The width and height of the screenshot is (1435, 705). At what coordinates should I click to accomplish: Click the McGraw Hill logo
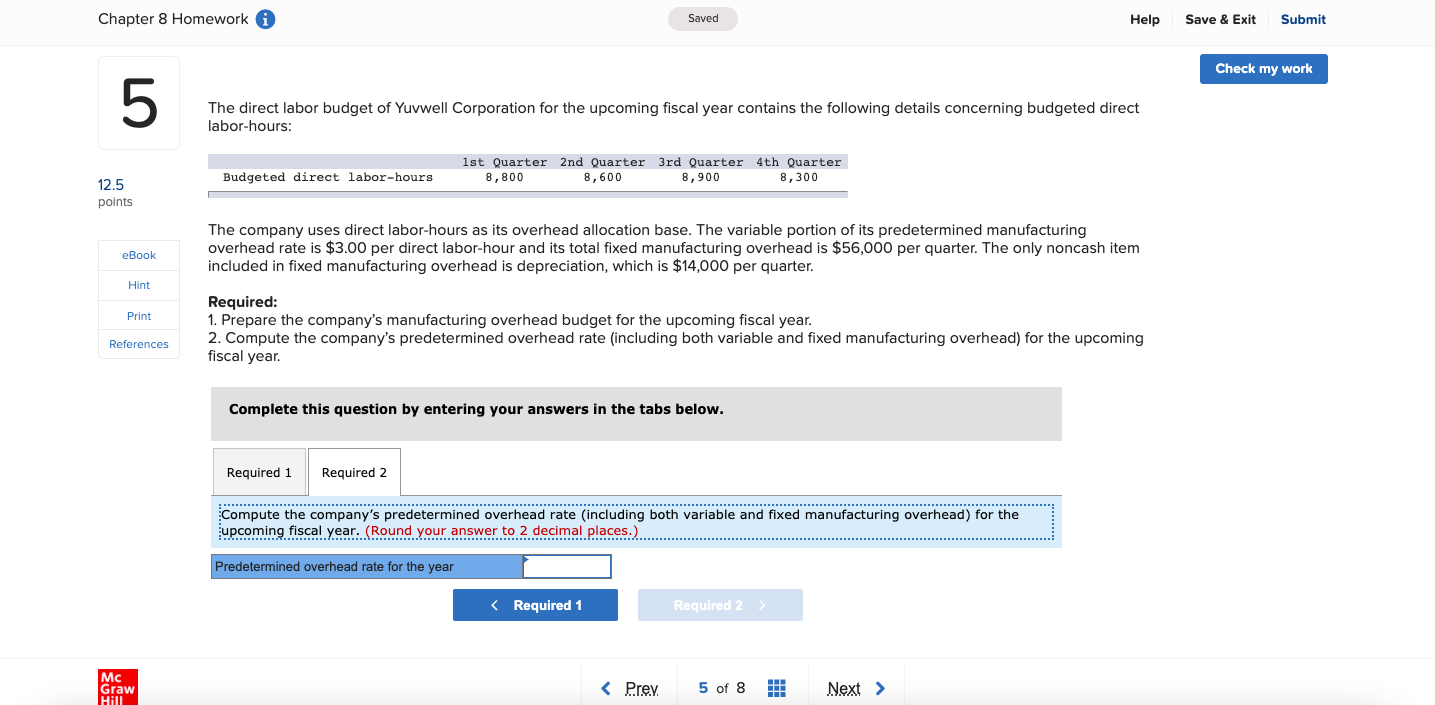click(x=118, y=688)
